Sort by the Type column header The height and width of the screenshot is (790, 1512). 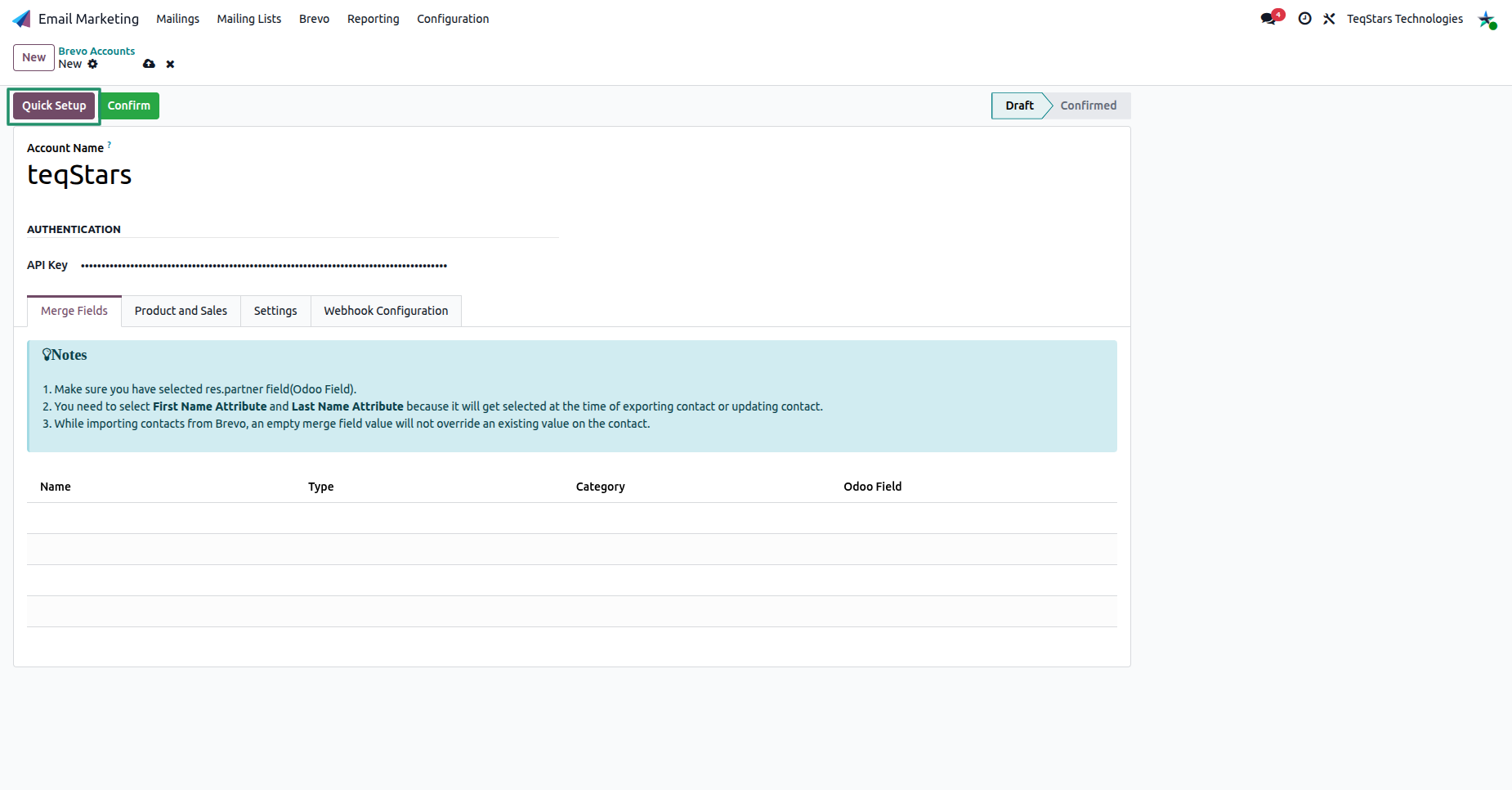pos(320,487)
